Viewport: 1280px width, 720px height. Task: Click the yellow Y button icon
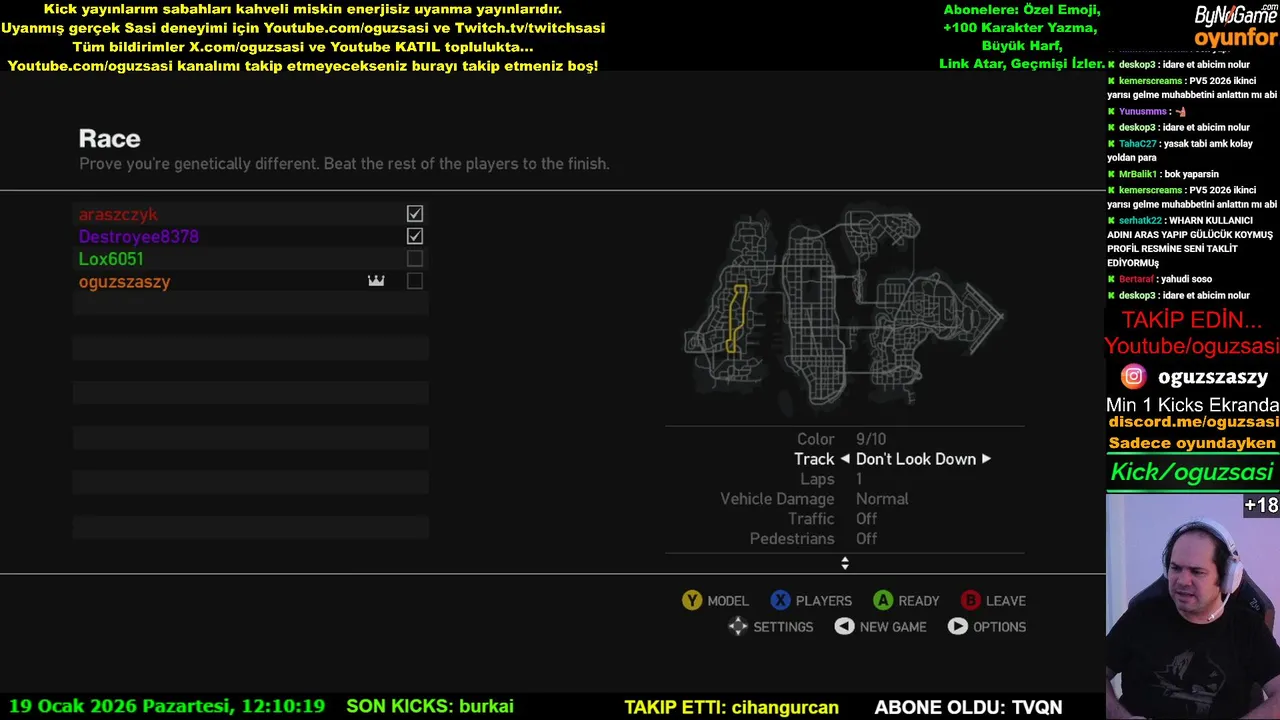tap(692, 600)
